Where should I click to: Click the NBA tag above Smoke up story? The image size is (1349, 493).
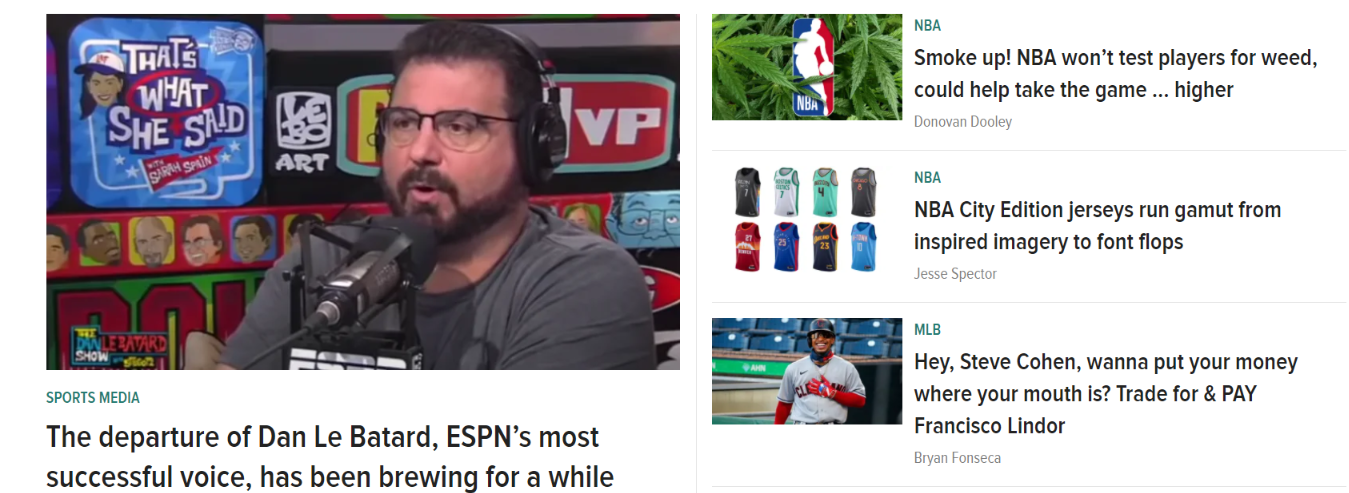(x=927, y=26)
